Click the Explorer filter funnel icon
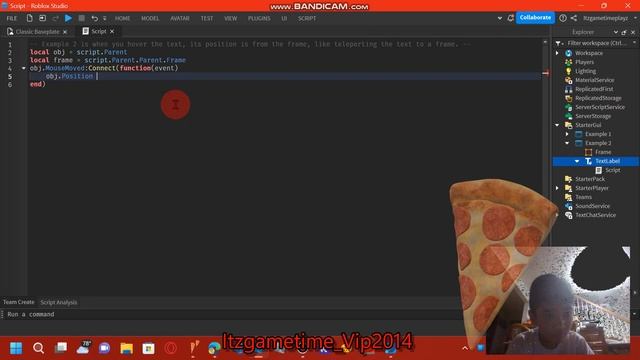 click(x=558, y=43)
